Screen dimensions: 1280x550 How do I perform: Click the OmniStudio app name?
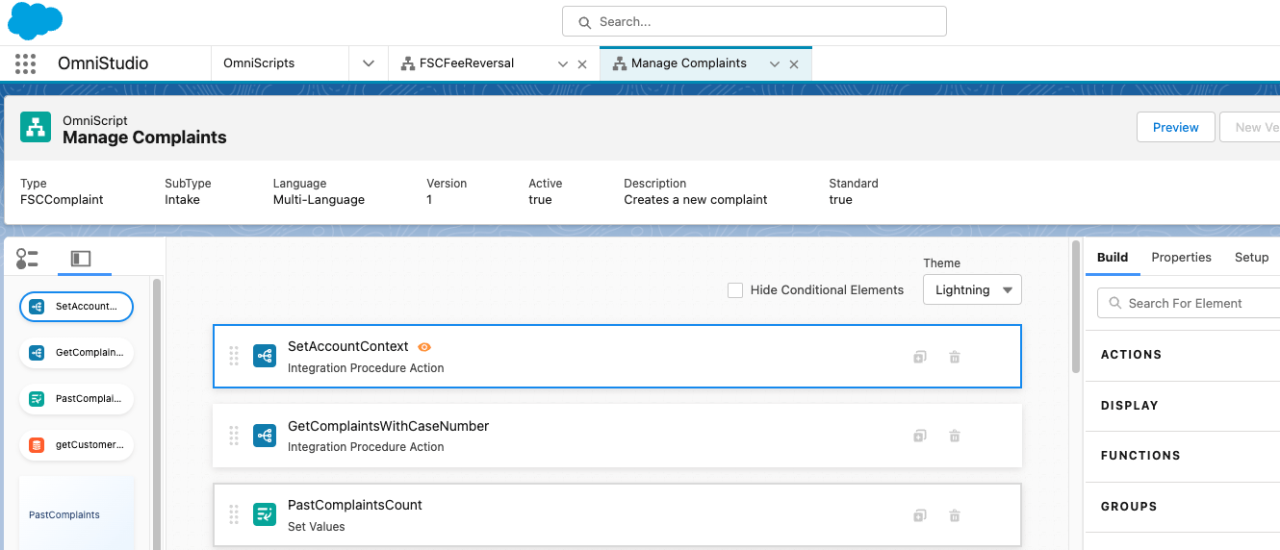[x=103, y=63]
